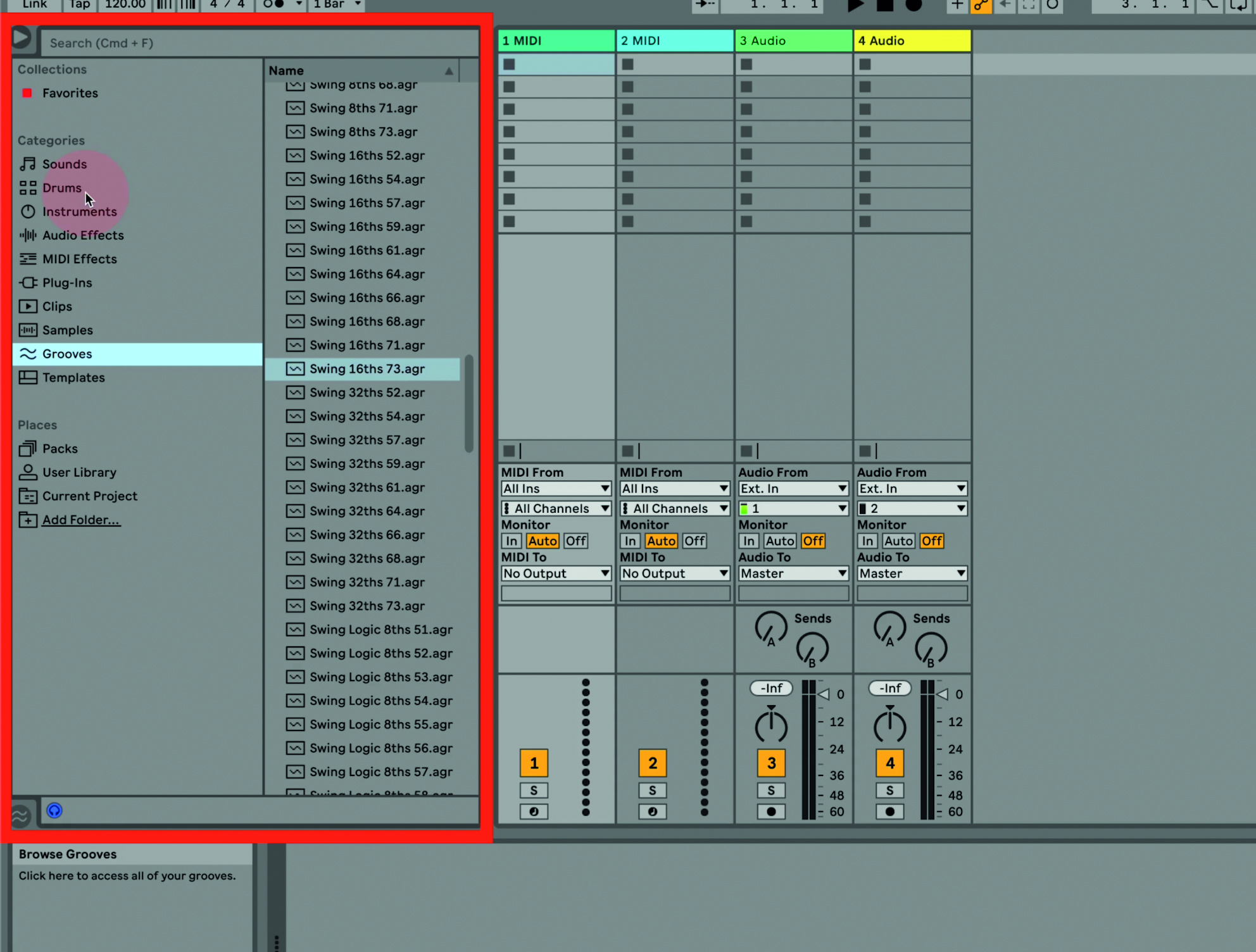1256x952 pixels.
Task: Click the Link button
Action: pyautogui.click(x=34, y=4)
